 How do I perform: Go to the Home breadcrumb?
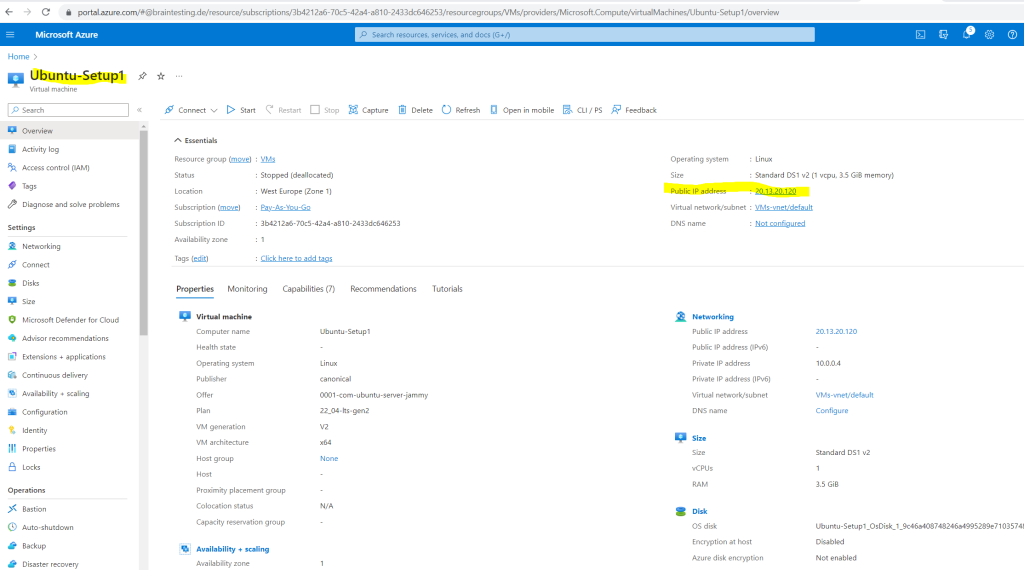click(18, 57)
